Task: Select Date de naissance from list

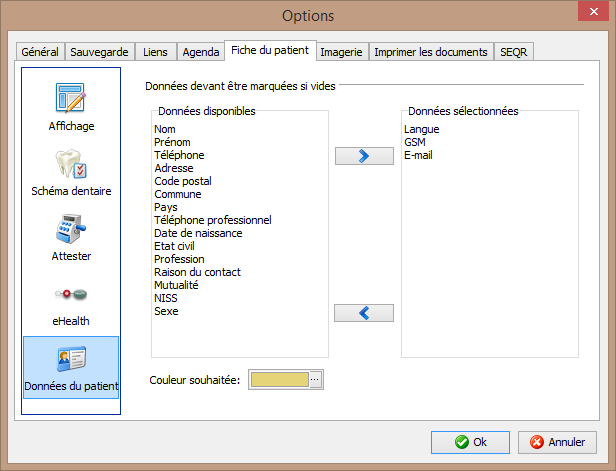Action: click(198, 233)
